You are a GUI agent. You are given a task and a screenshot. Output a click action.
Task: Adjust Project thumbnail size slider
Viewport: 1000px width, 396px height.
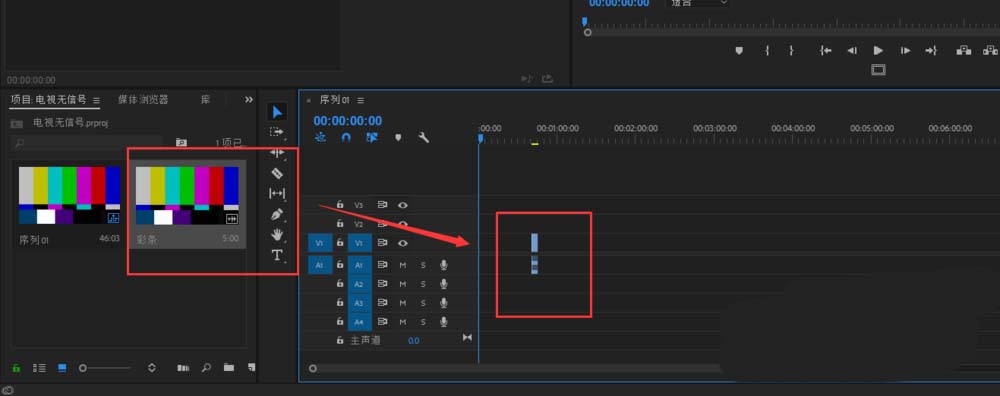click(105, 368)
